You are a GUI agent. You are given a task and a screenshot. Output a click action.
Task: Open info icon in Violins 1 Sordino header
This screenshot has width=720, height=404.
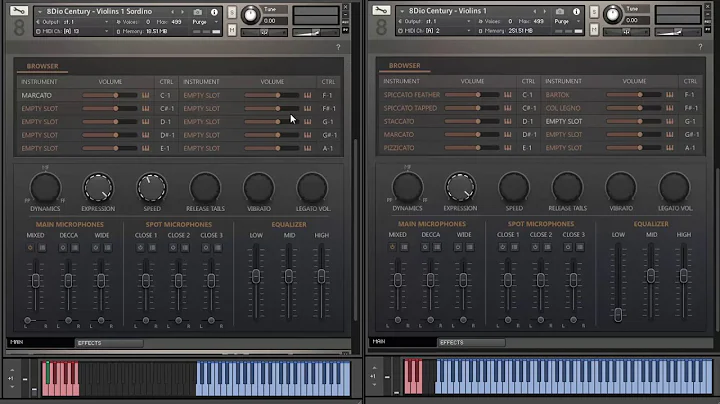[x=214, y=12]
